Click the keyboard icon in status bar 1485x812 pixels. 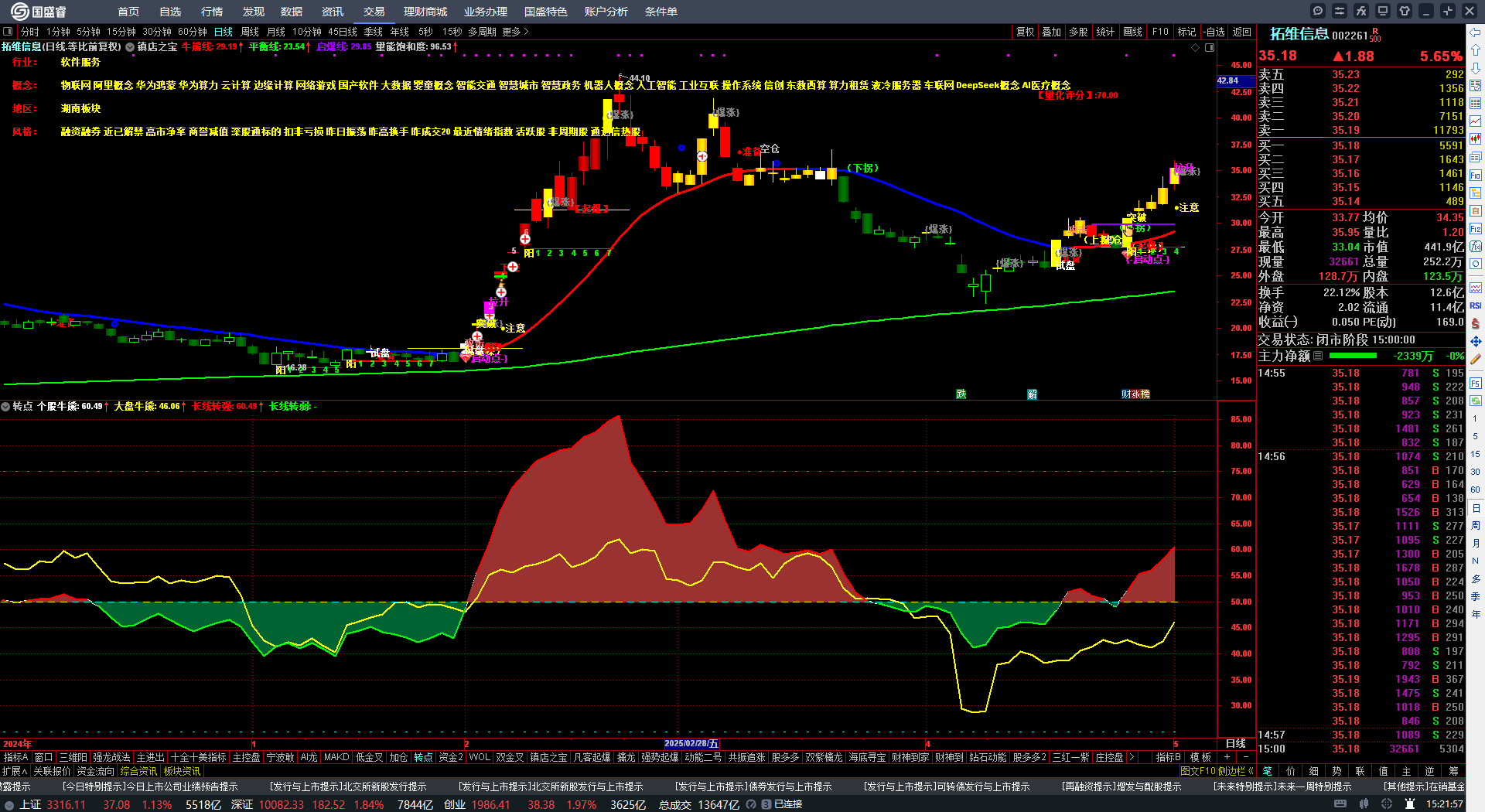pos(1340,804)
